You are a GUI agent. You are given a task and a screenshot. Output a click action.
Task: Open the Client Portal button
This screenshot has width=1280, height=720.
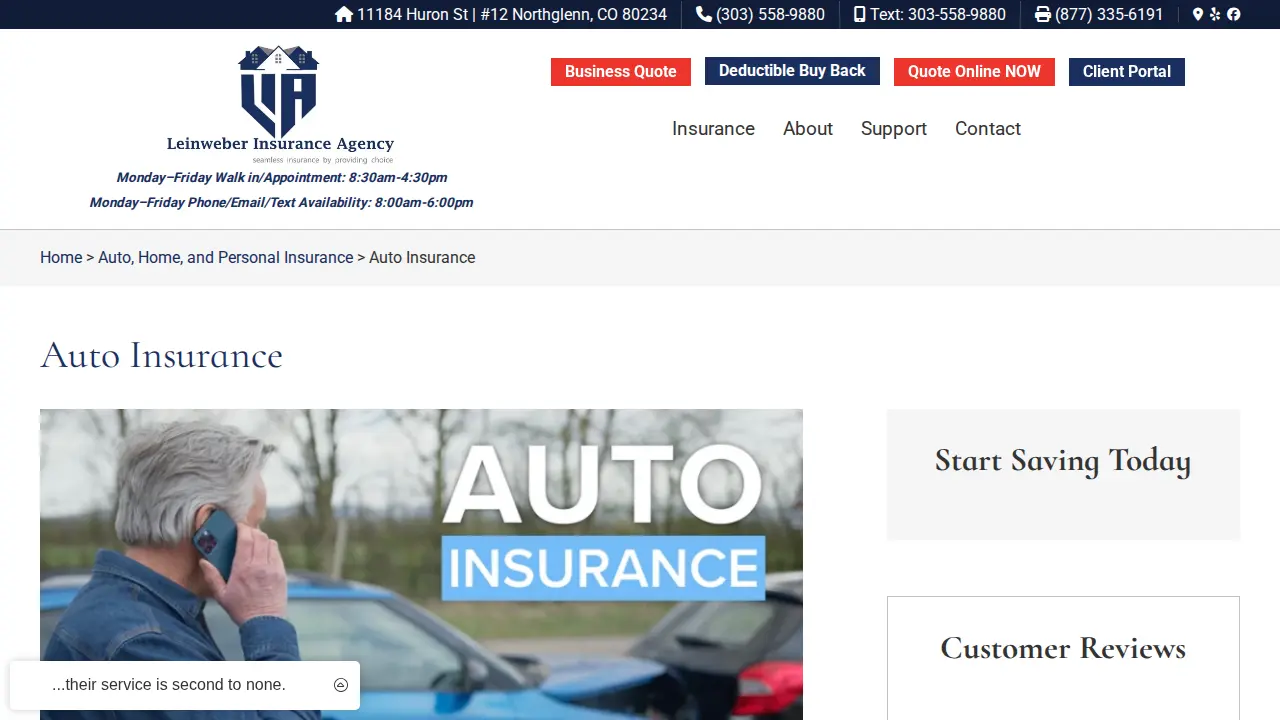1127,72
